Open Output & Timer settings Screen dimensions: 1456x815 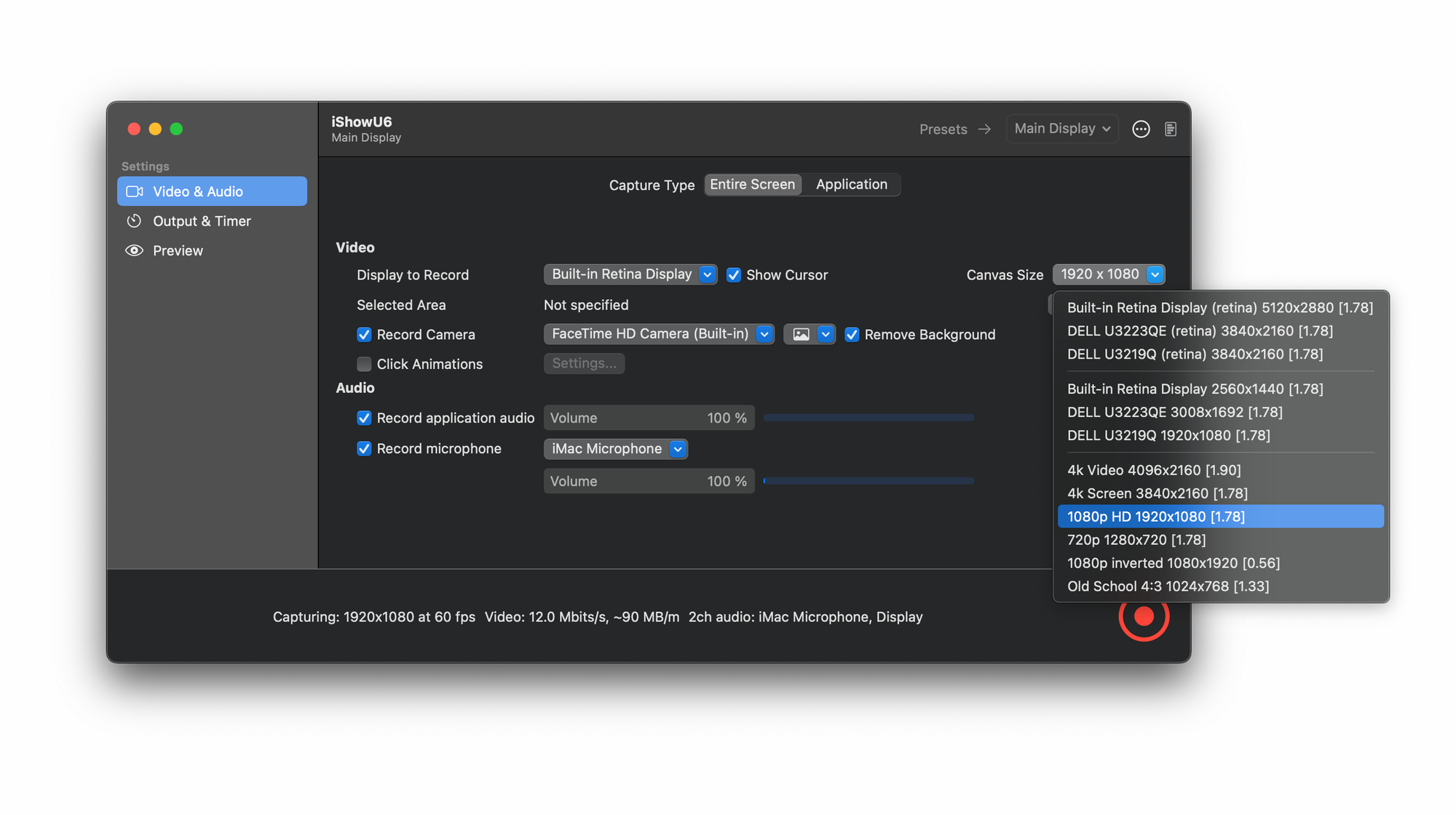pos(212,220)
